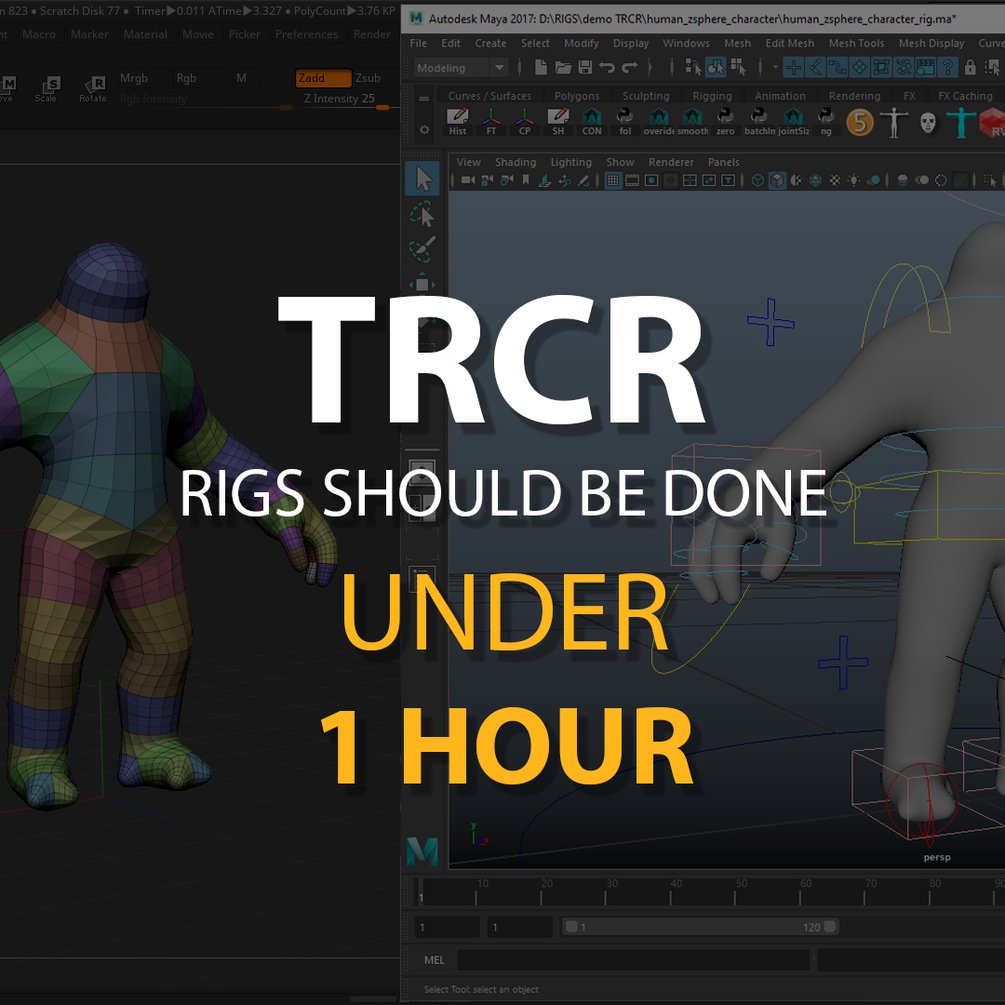
Task: Click the New Scene icon in Maya
Action: 540,67
